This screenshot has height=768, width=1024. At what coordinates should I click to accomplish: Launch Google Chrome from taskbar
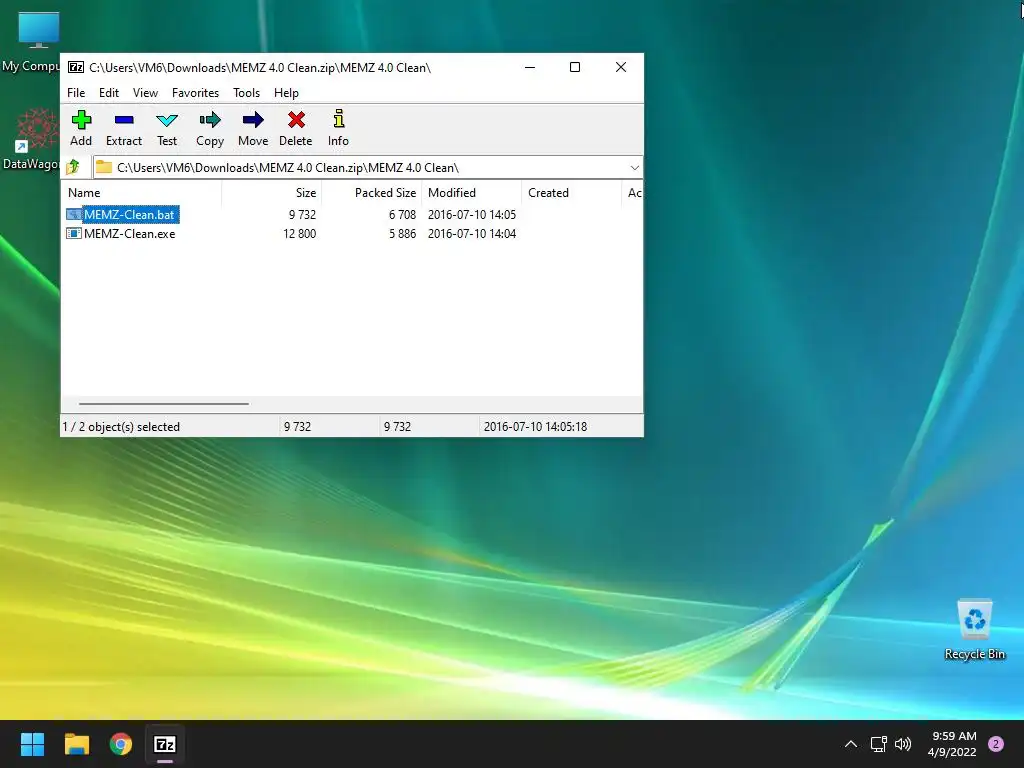[x=120, y=744]
